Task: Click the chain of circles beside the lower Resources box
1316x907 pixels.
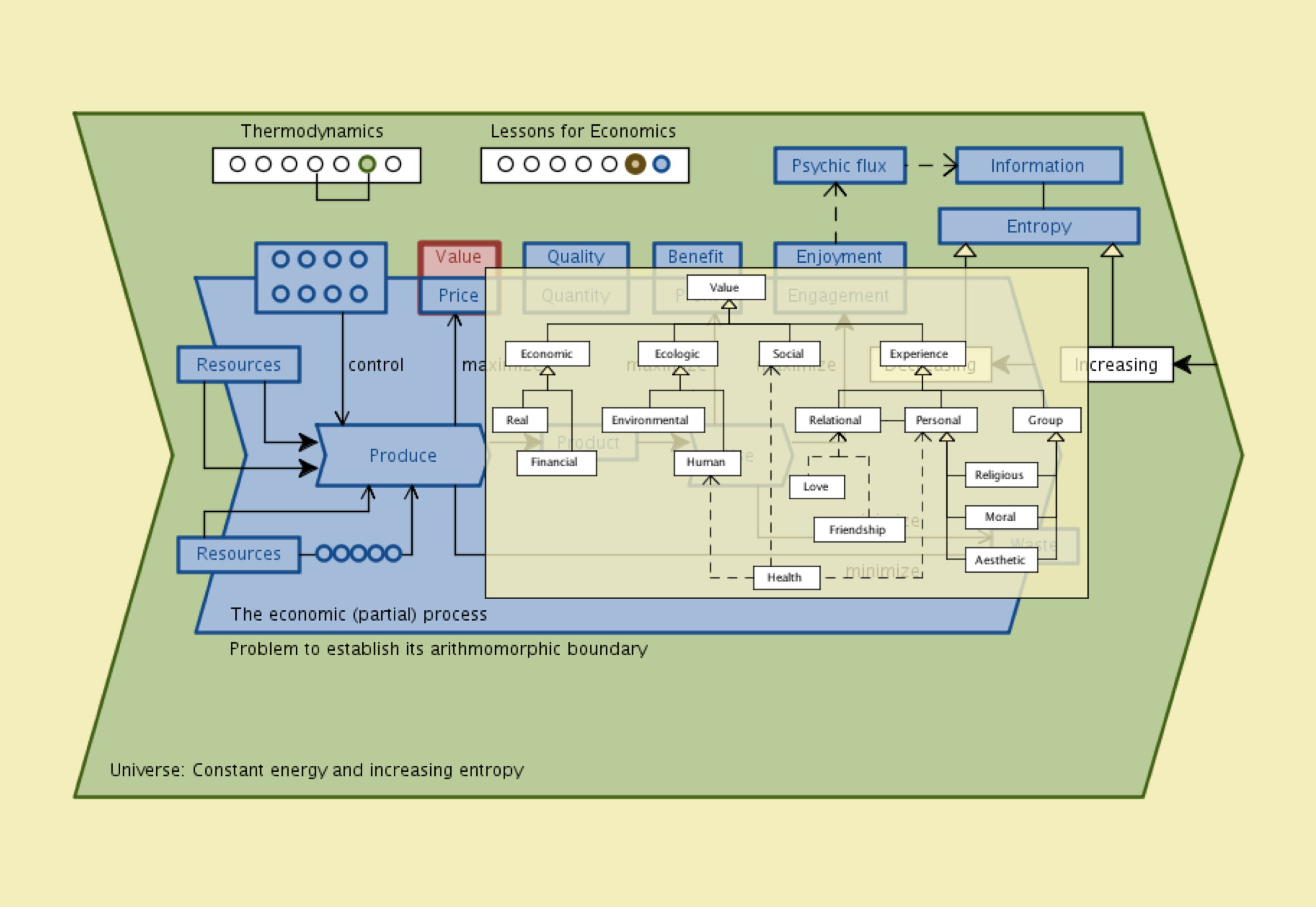Action: (x=358, y=554)
